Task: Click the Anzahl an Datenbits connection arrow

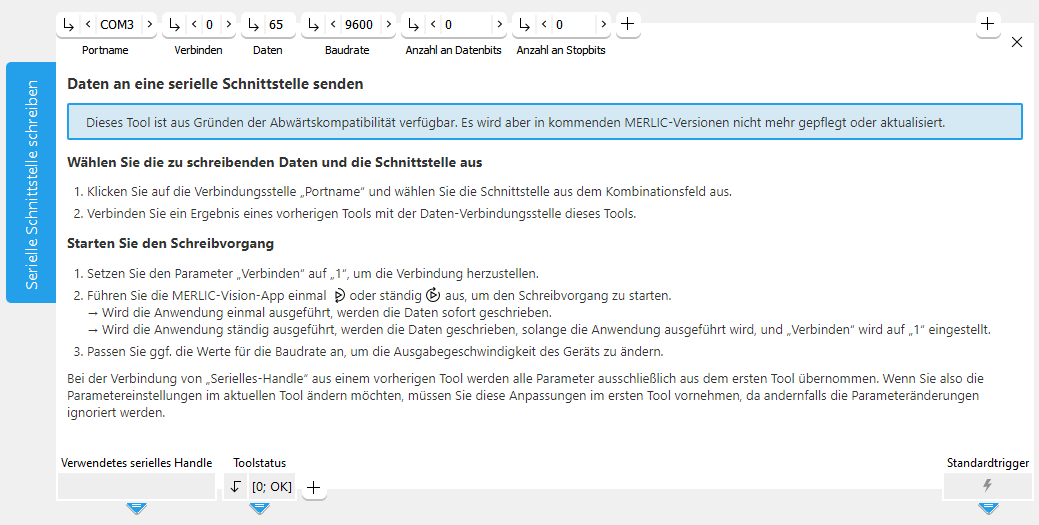Action: coord(414,24)
